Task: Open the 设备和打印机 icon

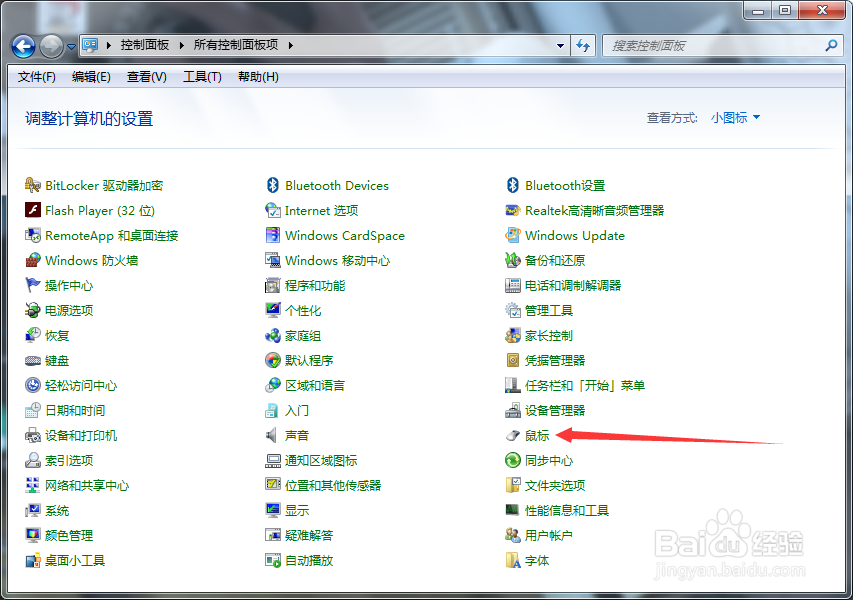Action: 33,436
